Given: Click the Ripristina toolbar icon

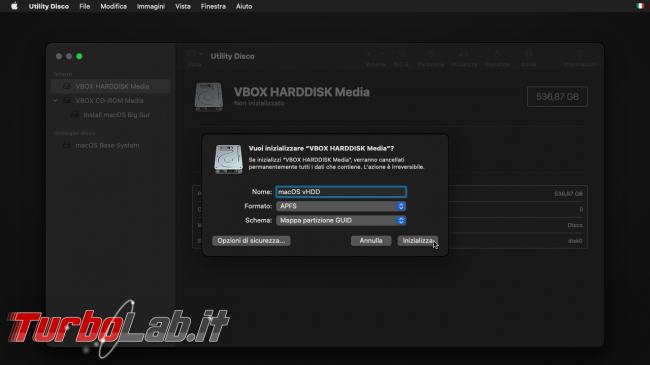Looking at the screenshot, I should (497, 54).
